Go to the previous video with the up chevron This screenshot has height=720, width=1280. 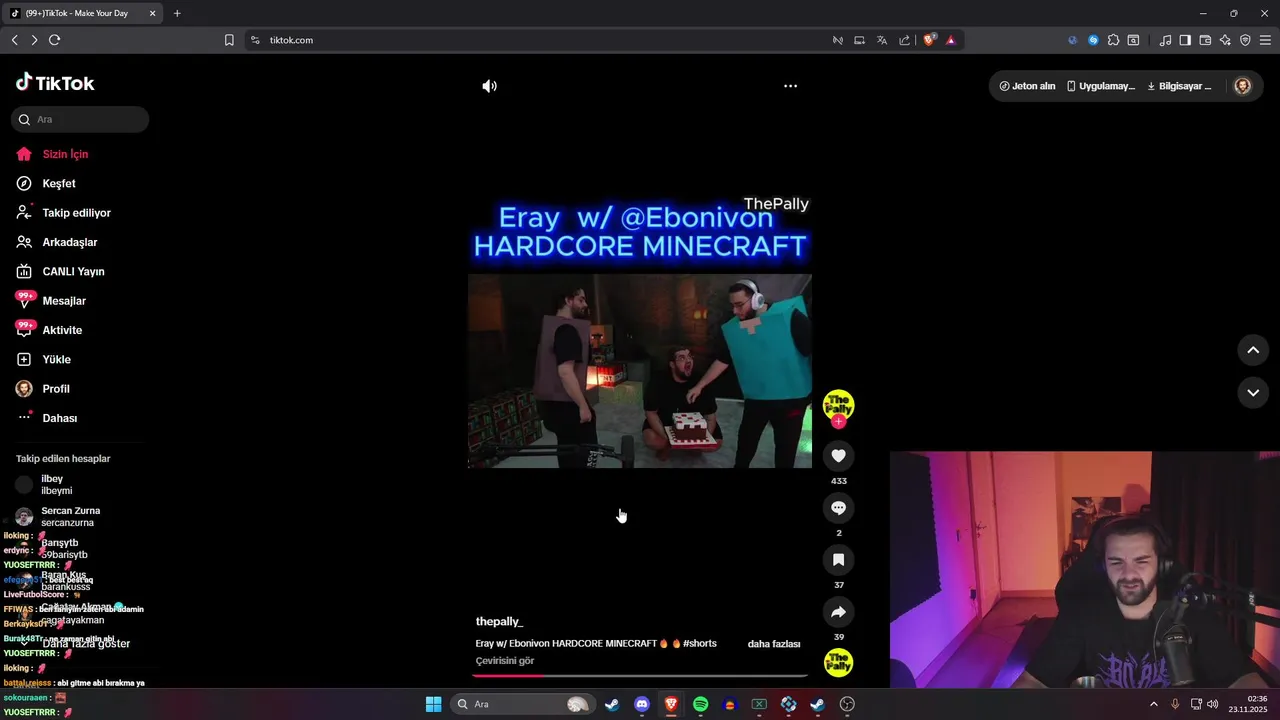click(x=1253, y=350)
